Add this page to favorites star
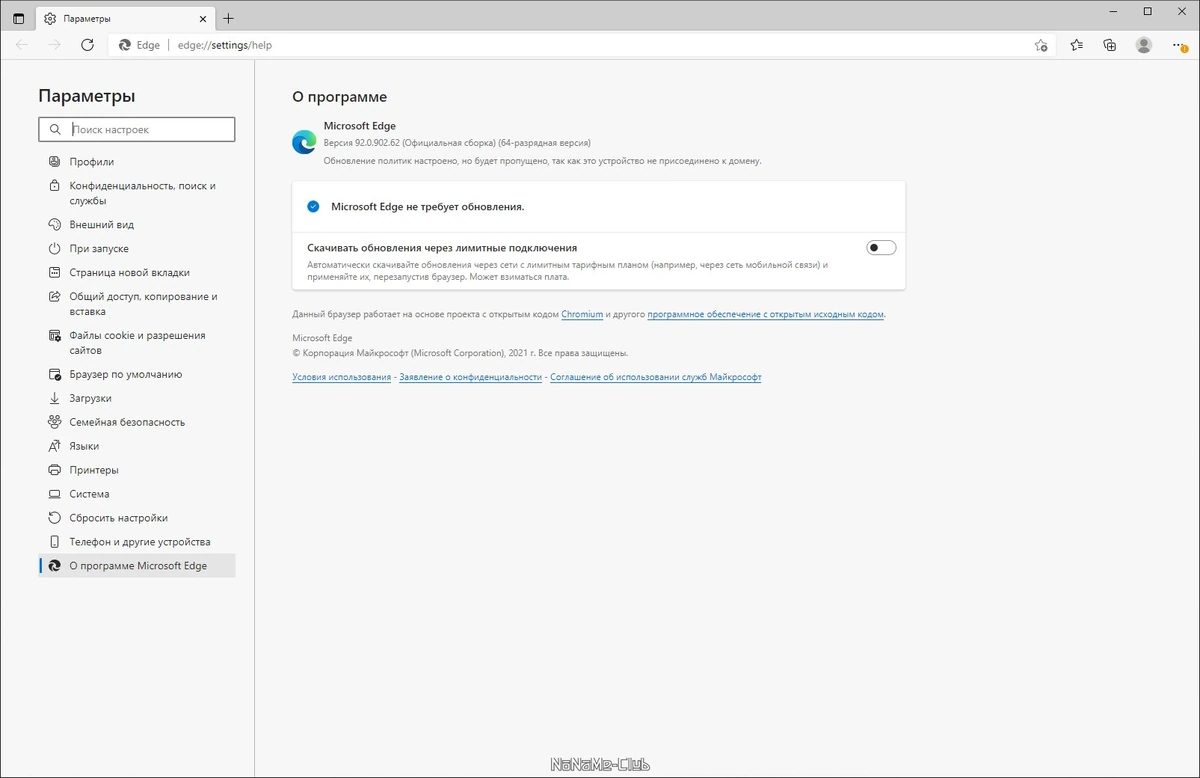Image resolution: width=1200 pixels, height=778 pixels. pos(1041,45)
